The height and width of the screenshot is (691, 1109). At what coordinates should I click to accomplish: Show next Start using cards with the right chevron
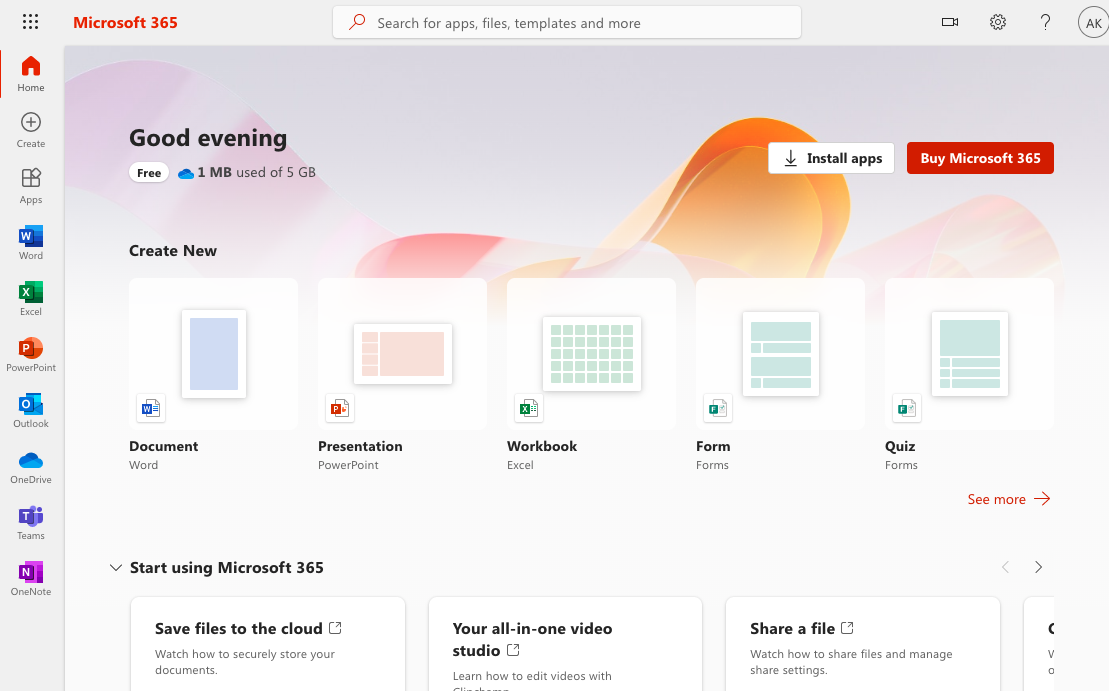click(x=1038, y=567)
